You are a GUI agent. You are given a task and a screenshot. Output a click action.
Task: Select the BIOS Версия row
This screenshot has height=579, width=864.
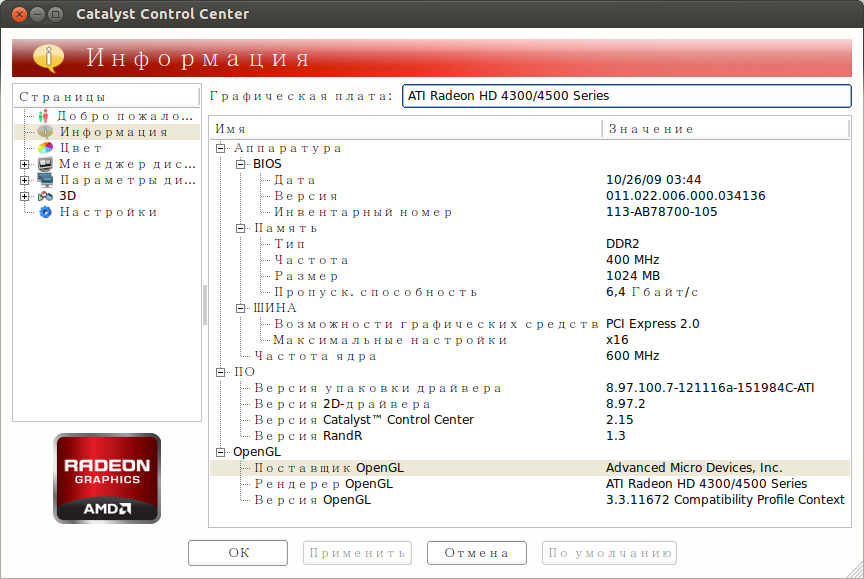point(530,196)
